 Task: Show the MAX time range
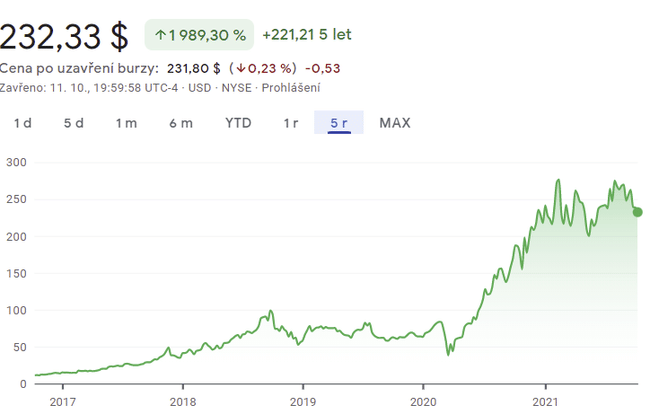click(x=395, y=123)
